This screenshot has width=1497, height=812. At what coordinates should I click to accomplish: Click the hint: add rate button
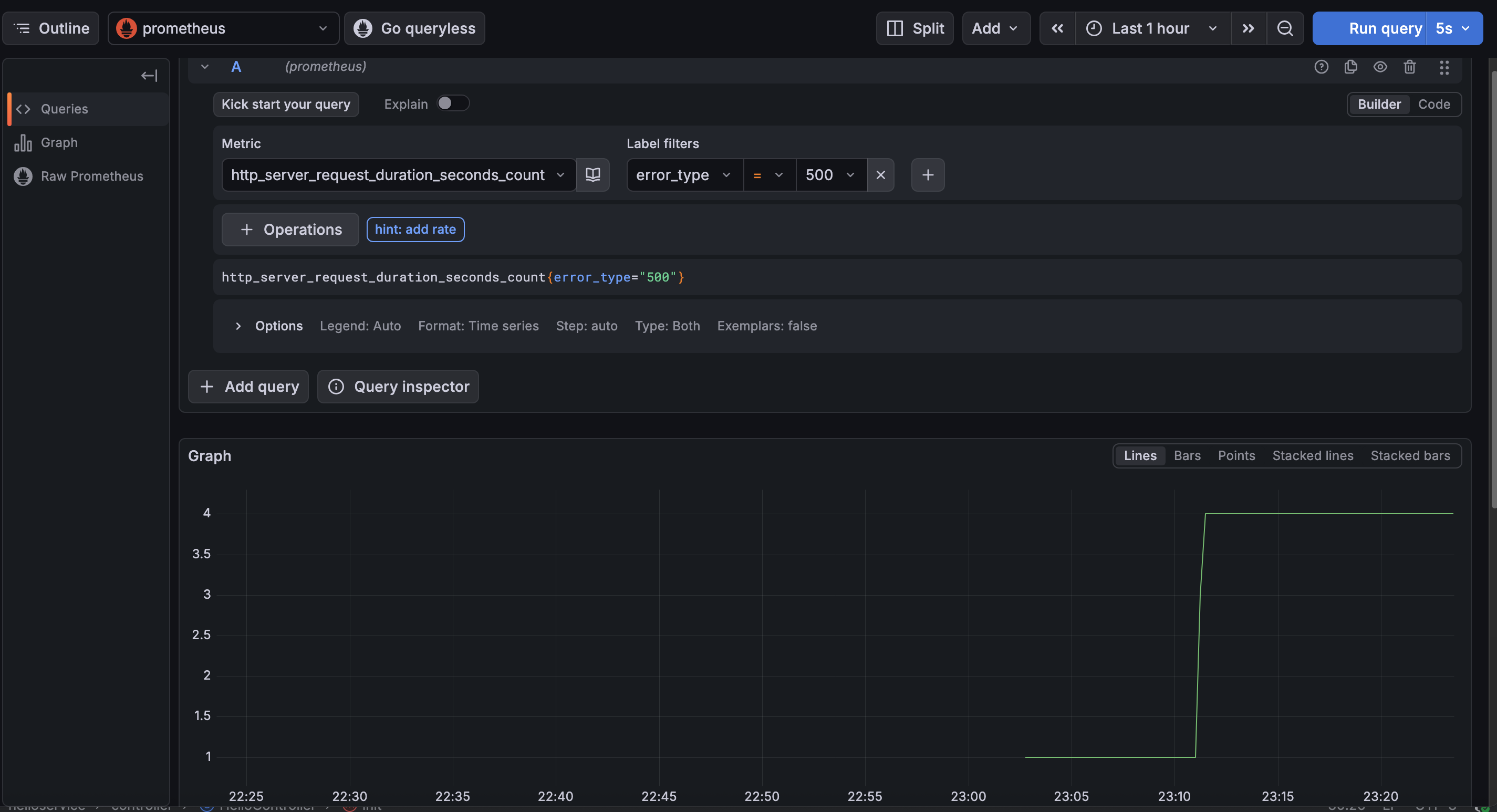point(415,230)
